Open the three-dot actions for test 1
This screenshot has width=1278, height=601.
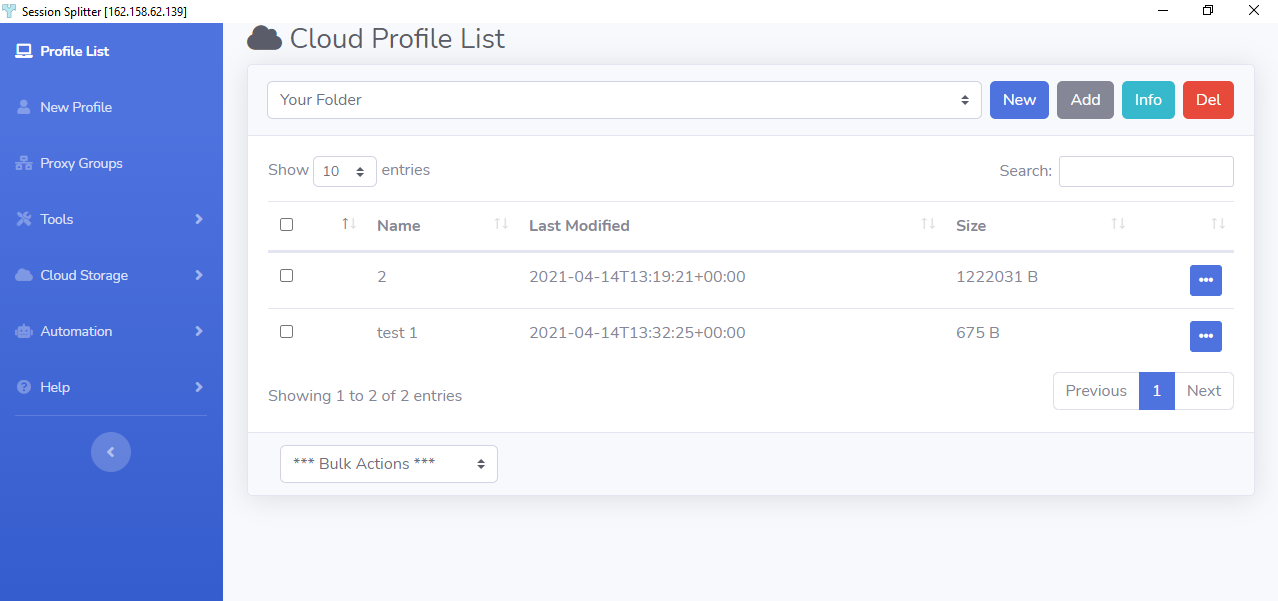tap(1206, 336)
